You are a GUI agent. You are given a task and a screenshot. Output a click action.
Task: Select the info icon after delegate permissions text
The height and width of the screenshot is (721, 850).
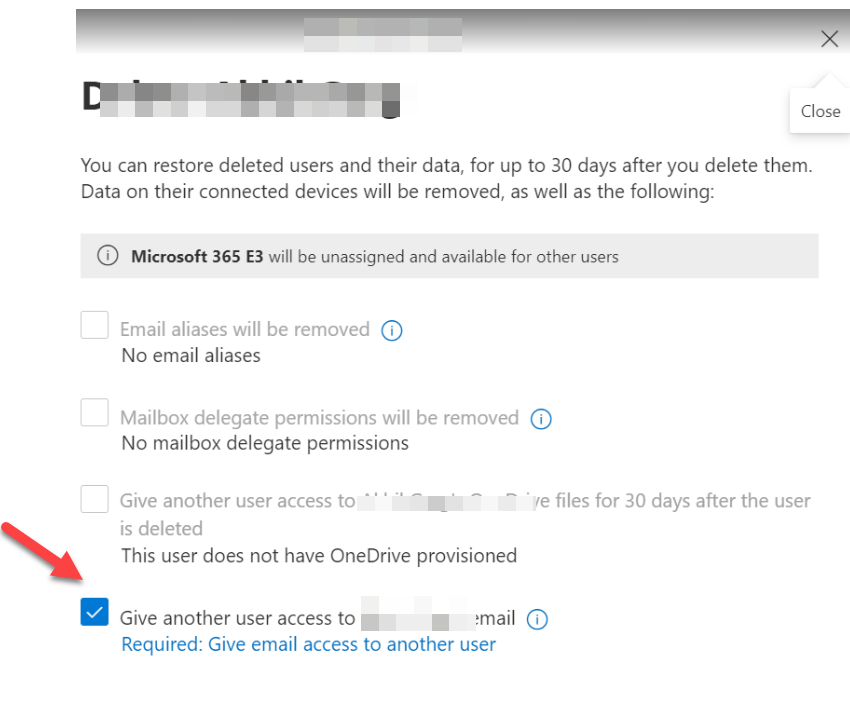(x=541, y=419)
